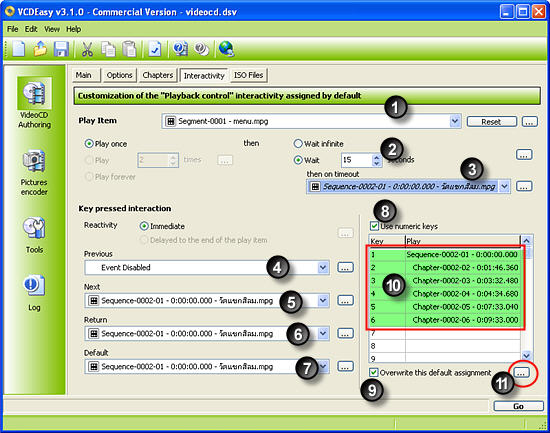Click ellipsis button beside Next dropdown
Image resolution: width=550 pixels, height=433 pixels.
pos(346,300)
